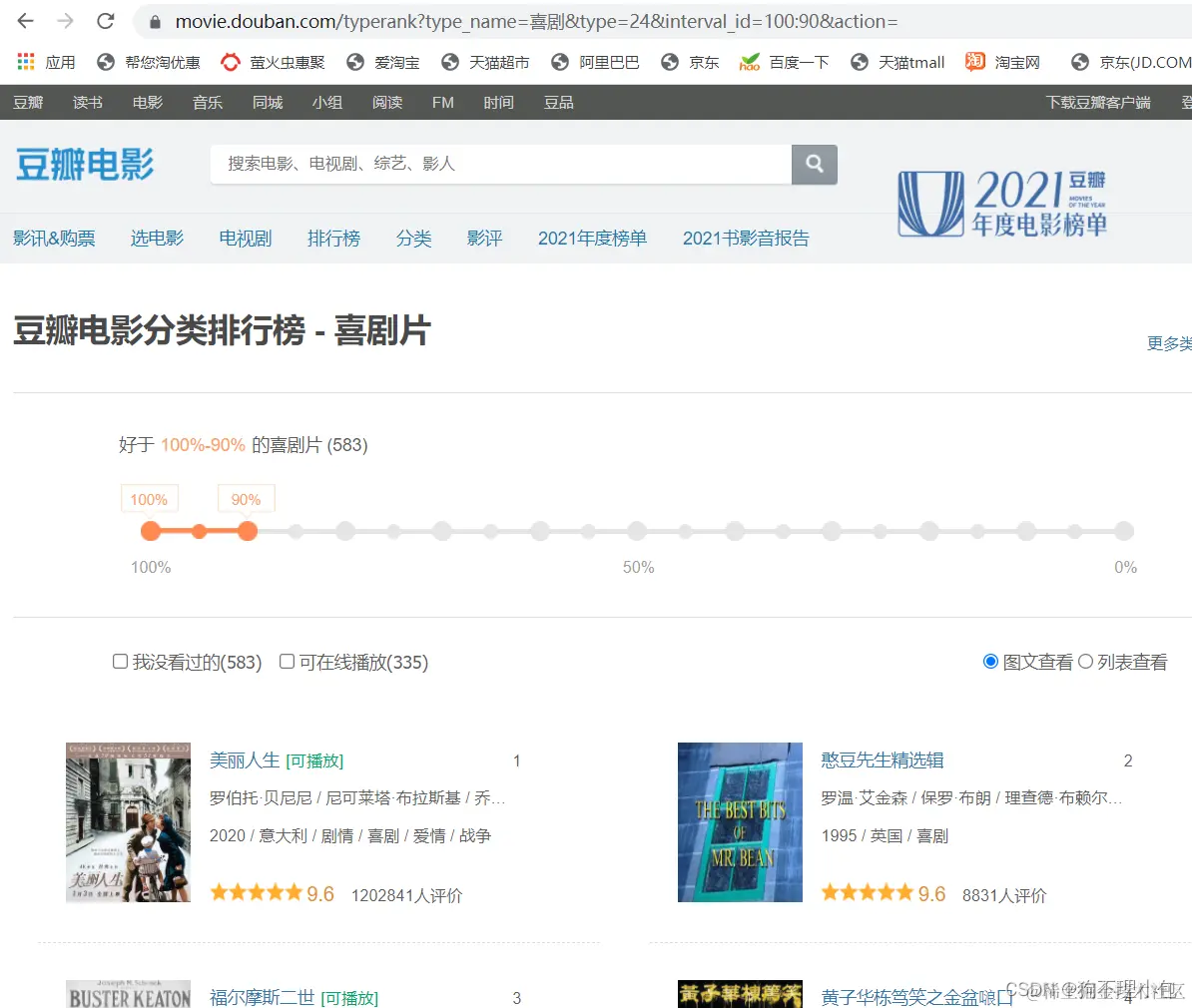Viewport: 1192px width, 1008px height.
Task: Check the 我没看过的(583) box
Action: click(x=120, y=662)
